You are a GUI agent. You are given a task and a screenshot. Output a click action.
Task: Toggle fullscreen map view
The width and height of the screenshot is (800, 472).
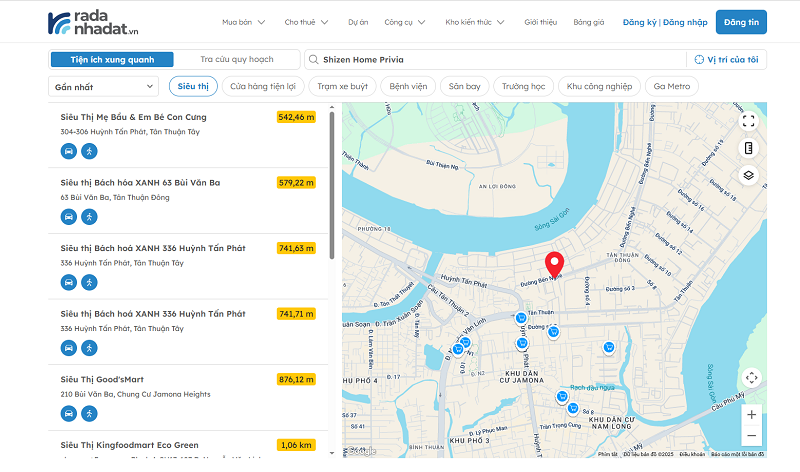748,121
